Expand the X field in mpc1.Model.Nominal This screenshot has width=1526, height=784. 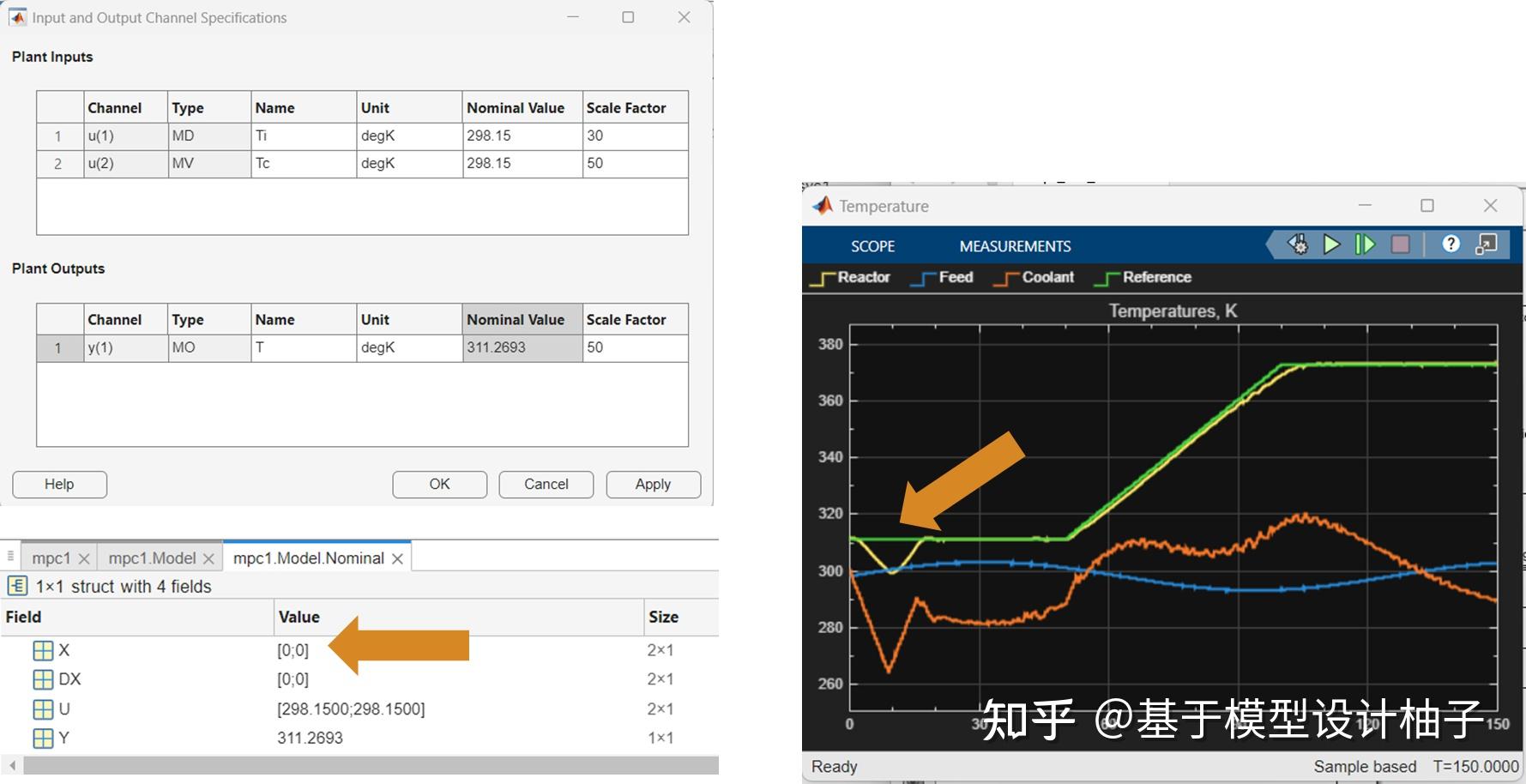pyautogui.click(x=44, y=649)
